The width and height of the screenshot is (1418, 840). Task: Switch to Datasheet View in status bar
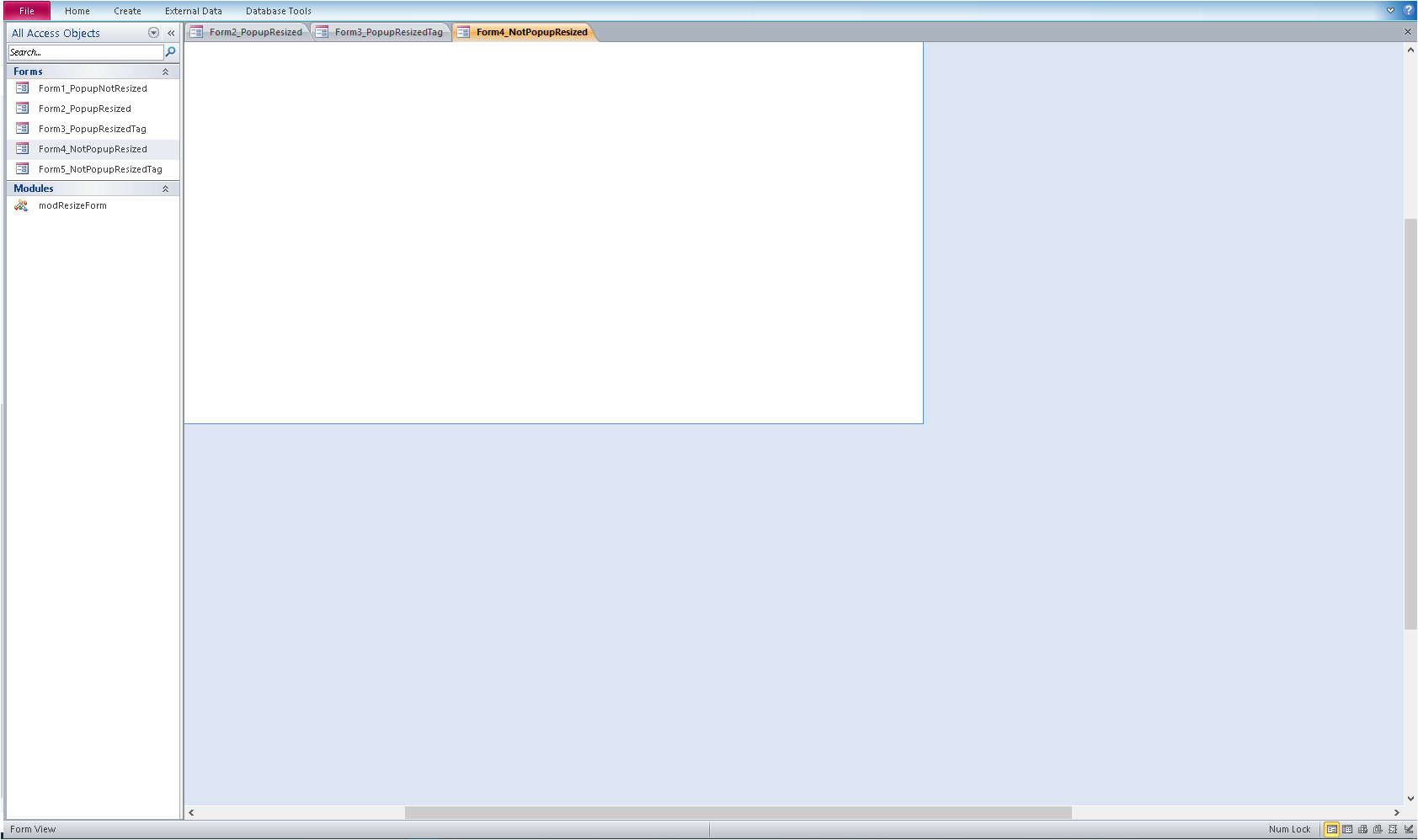[1347, 829]
